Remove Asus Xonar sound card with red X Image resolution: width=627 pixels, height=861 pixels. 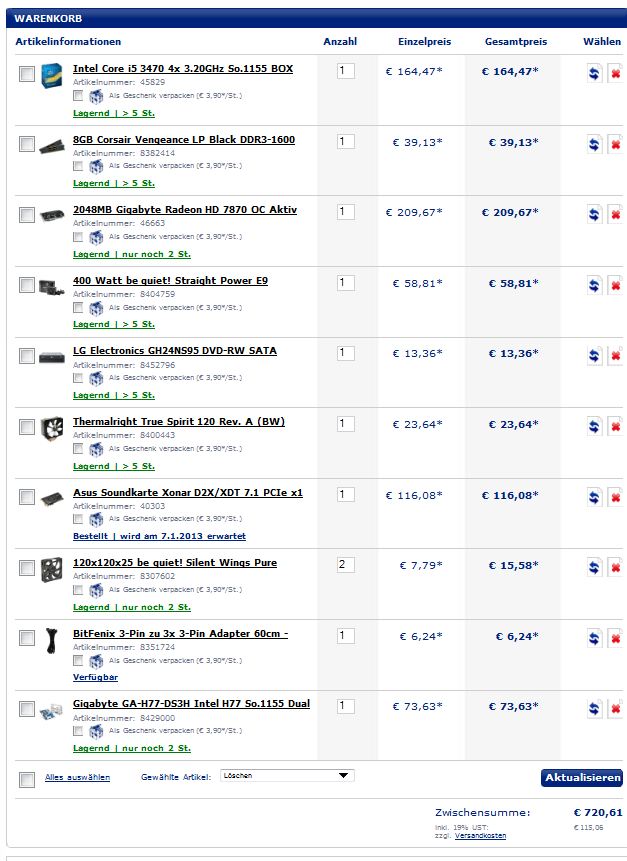pyautogui.click(x=615, y=497)
